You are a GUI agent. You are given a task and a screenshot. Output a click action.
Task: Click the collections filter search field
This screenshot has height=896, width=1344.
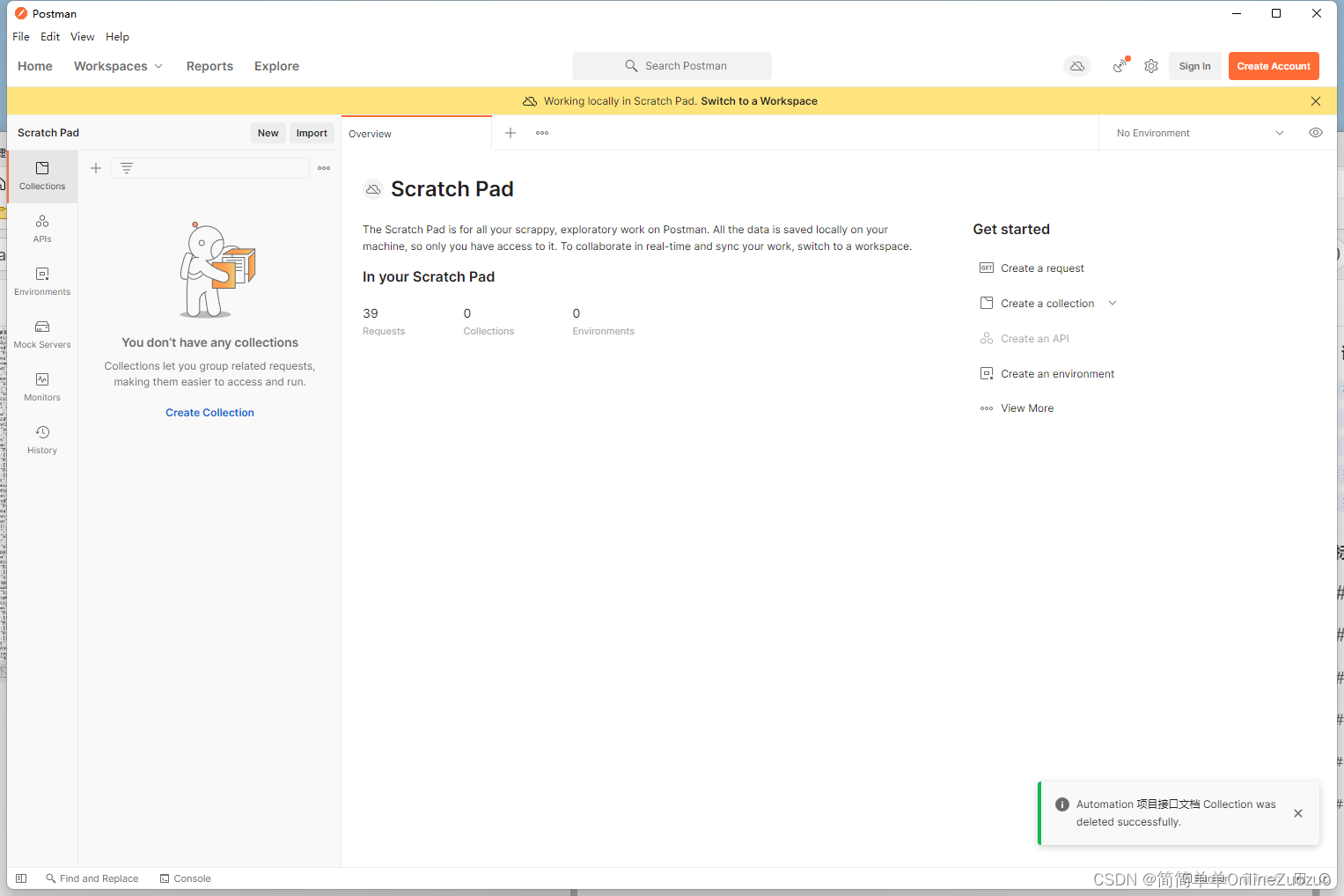click(x=209, y=168)
